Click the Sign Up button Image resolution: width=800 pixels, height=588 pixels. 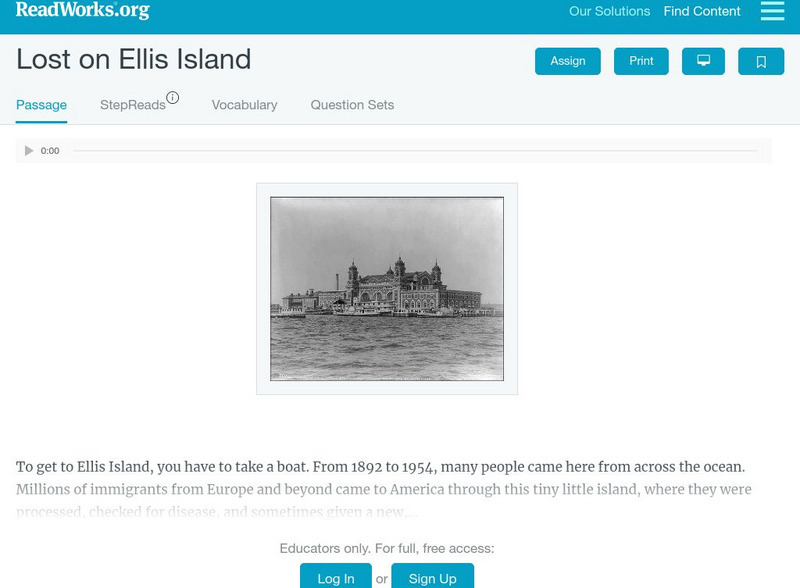[432, 578]
